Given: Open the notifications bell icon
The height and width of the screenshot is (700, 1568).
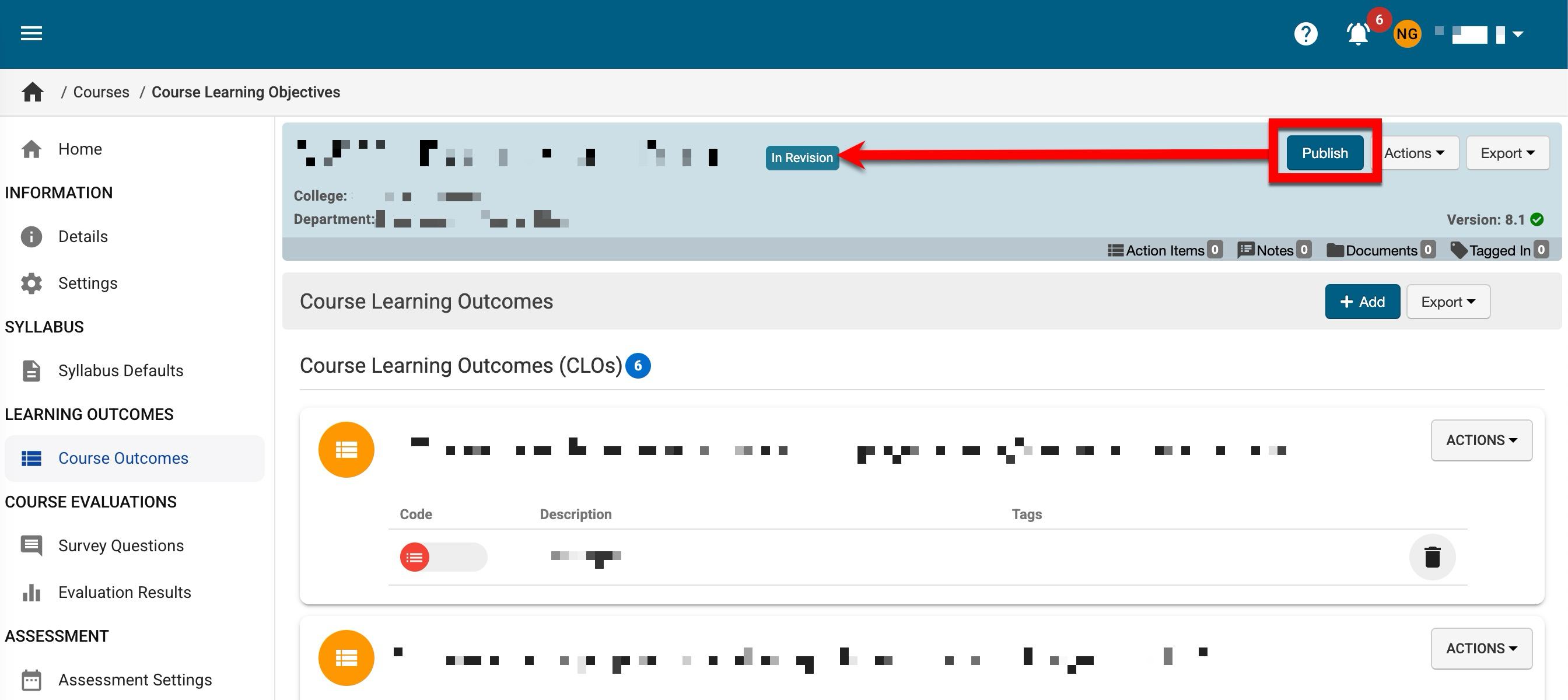Looking at the screenshot, I should (1357, 34).
